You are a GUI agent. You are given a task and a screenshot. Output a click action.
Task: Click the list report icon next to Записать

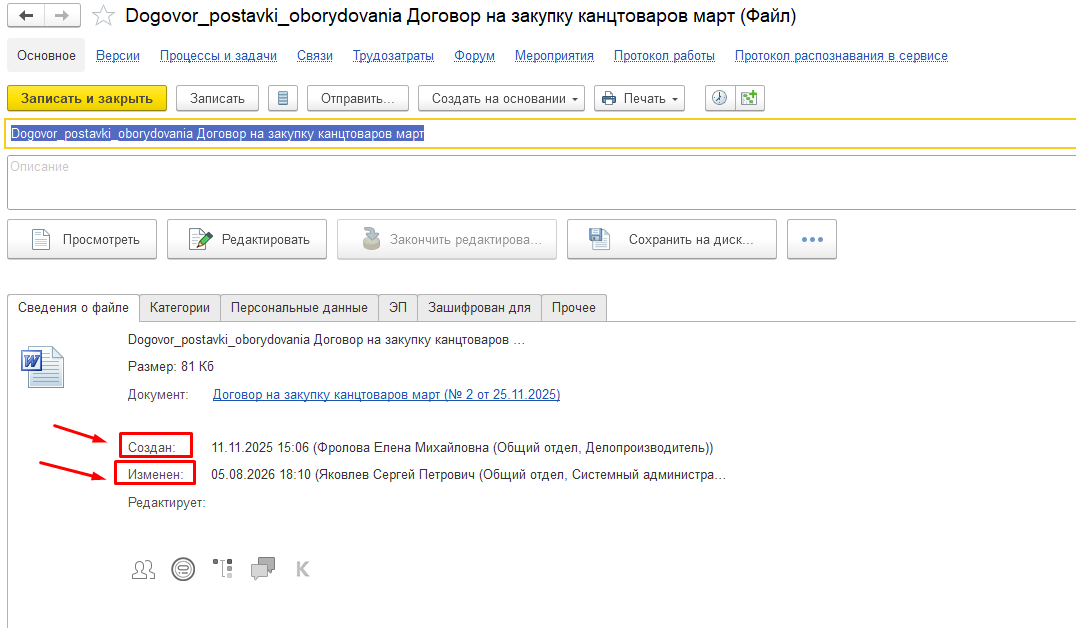click(283, 98)
